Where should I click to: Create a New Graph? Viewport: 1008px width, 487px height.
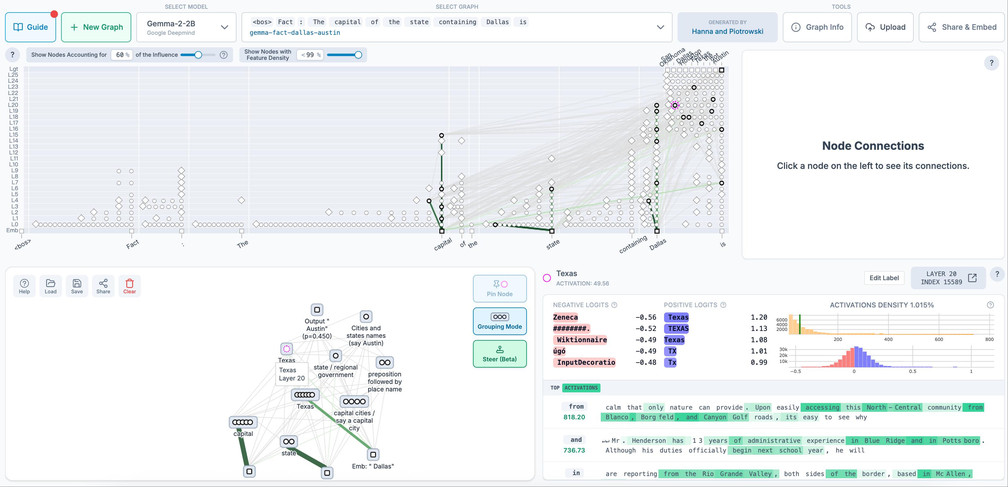tap(96, 27)
